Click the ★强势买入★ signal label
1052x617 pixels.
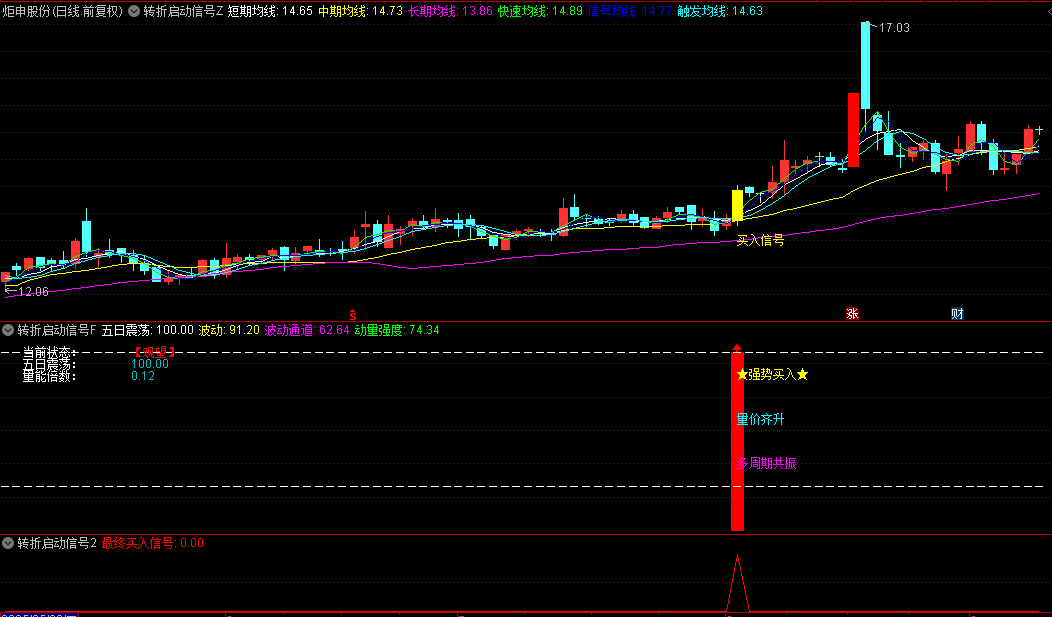point(772,375)
